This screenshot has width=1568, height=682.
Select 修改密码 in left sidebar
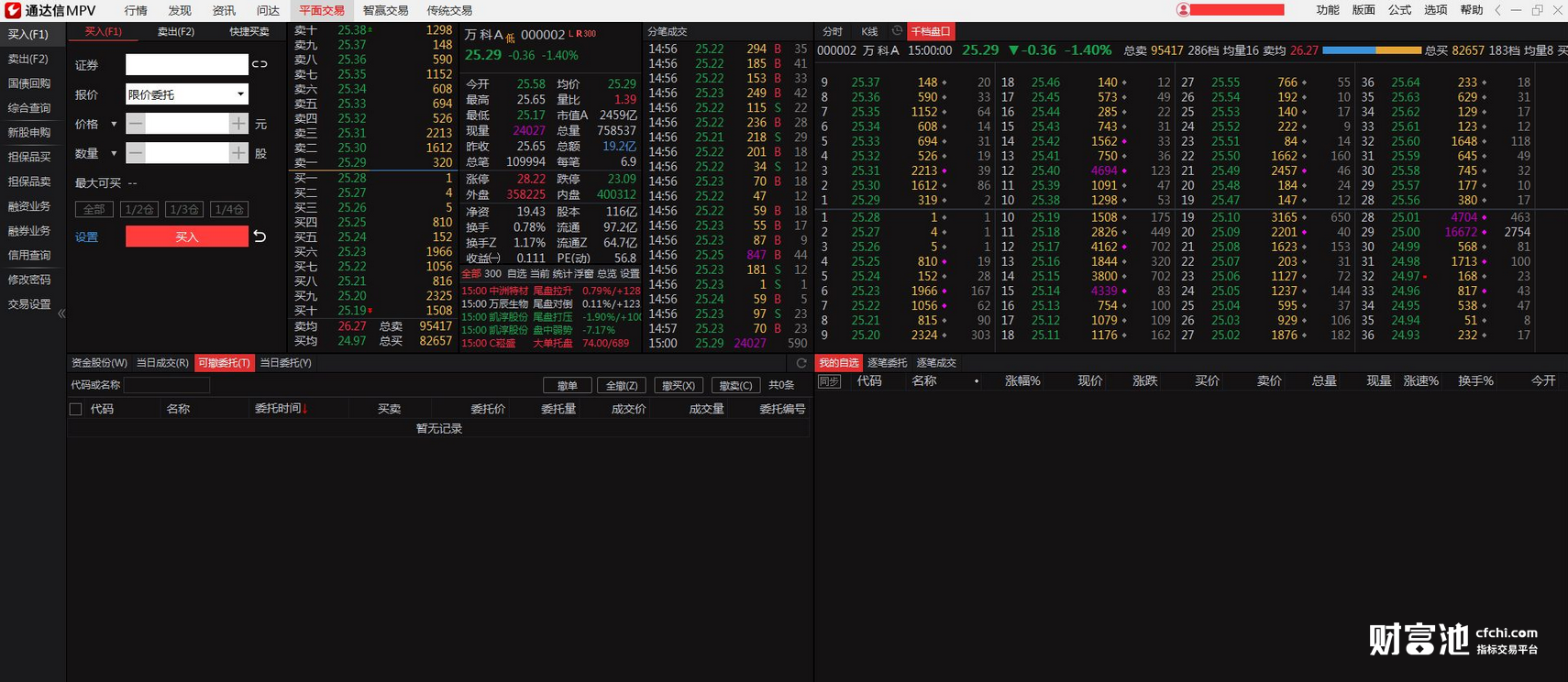[29, 280]
